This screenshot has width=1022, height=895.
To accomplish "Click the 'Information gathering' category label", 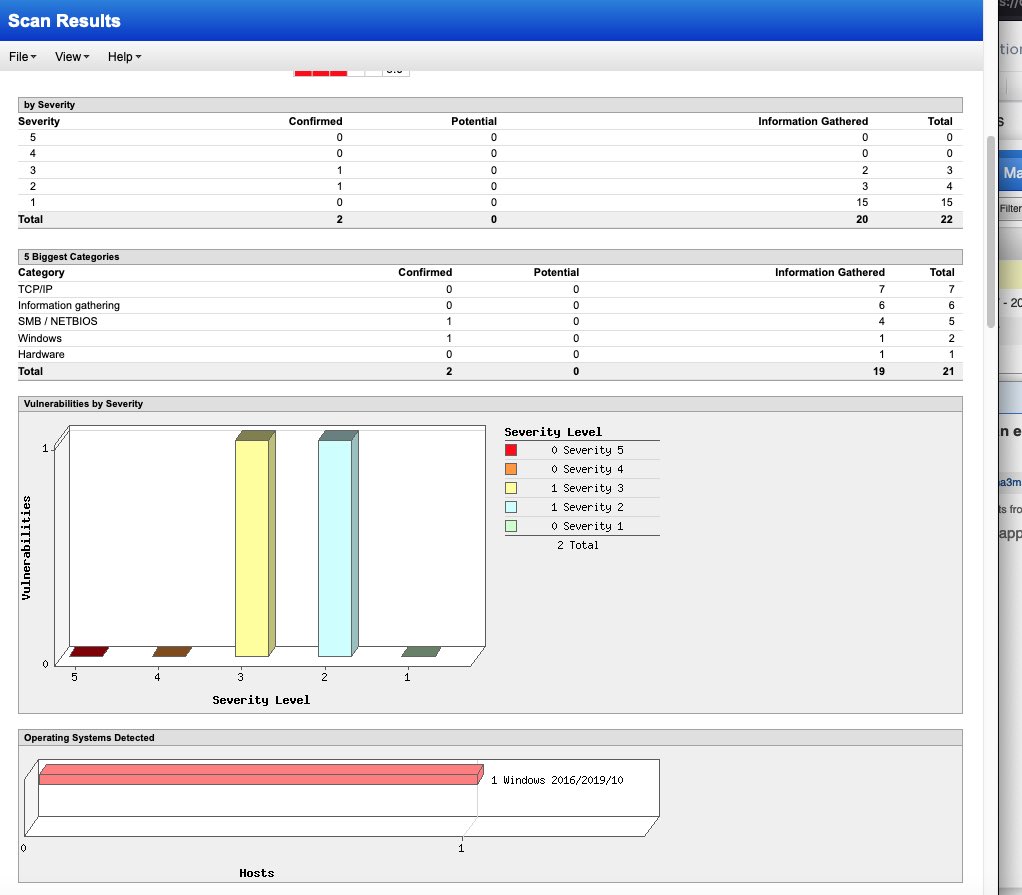I will (69, 305).
